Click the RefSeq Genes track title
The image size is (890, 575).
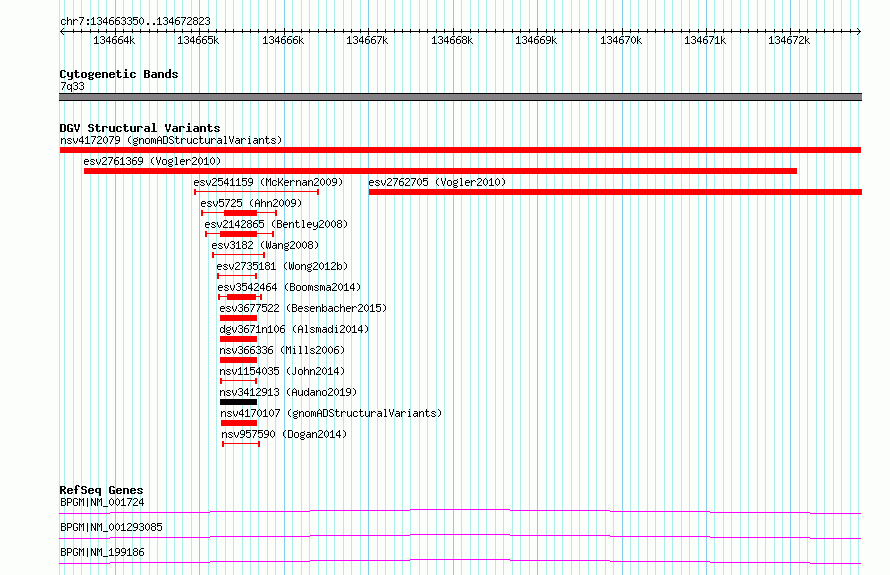[101, 490]
